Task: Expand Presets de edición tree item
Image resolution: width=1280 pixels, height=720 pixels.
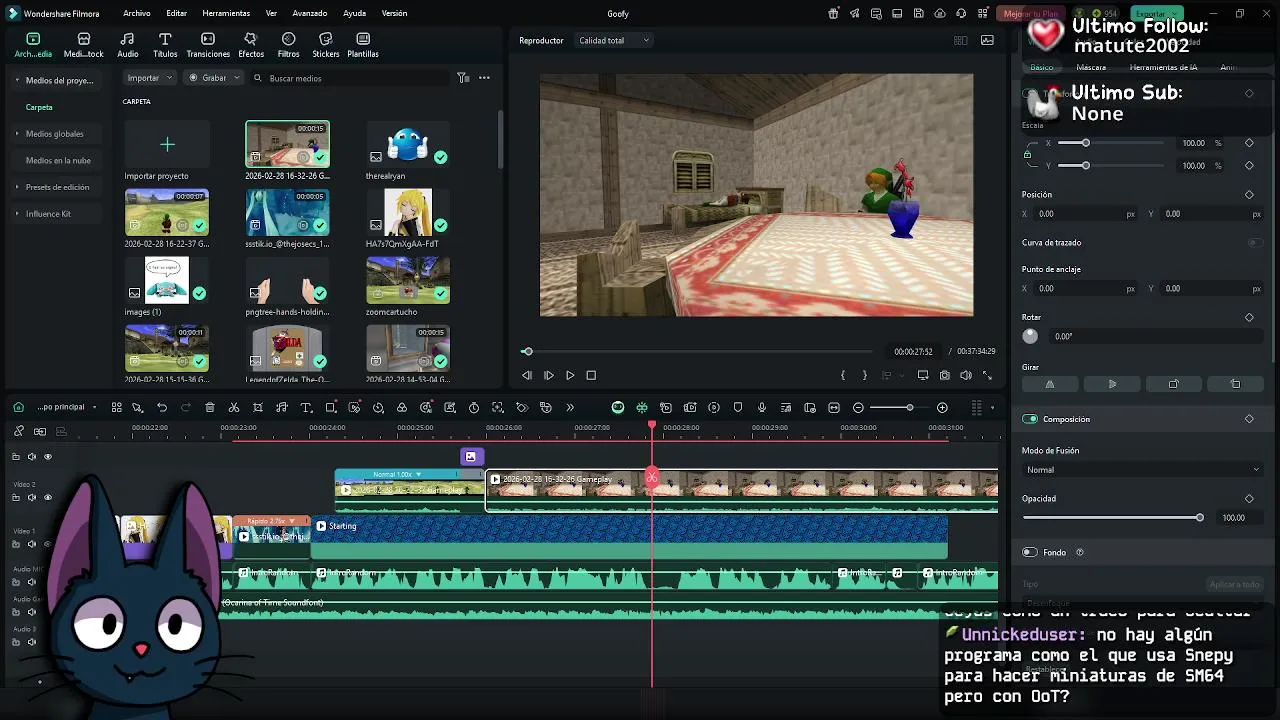Action: coord(17,187)
